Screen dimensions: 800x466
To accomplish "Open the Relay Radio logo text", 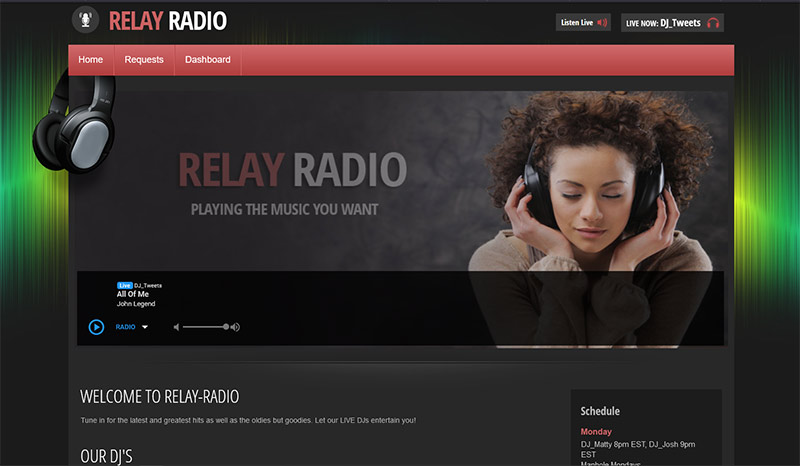I will pyautogui.click(x=168, y=21).
